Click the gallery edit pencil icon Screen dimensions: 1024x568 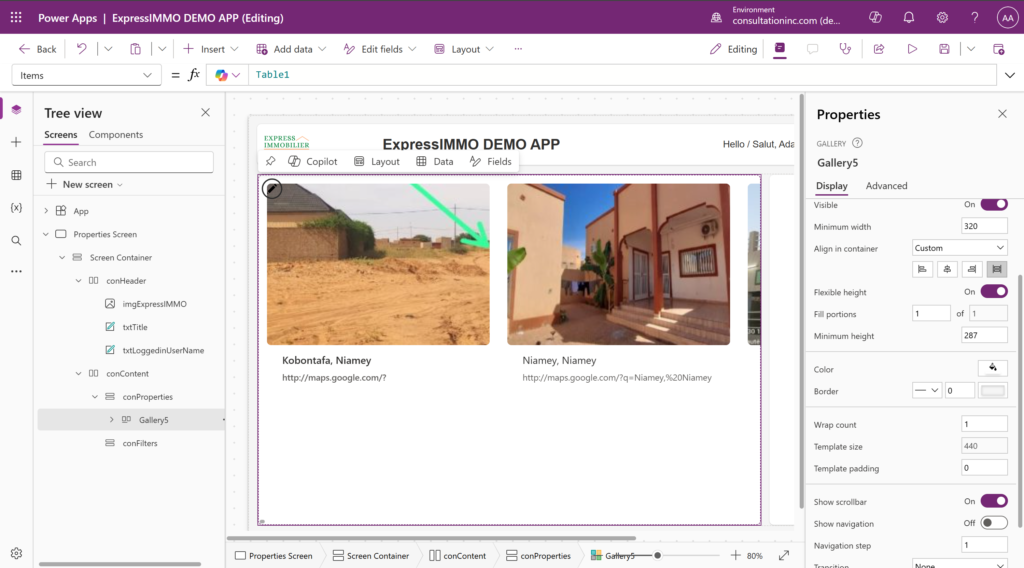point(272,189)
